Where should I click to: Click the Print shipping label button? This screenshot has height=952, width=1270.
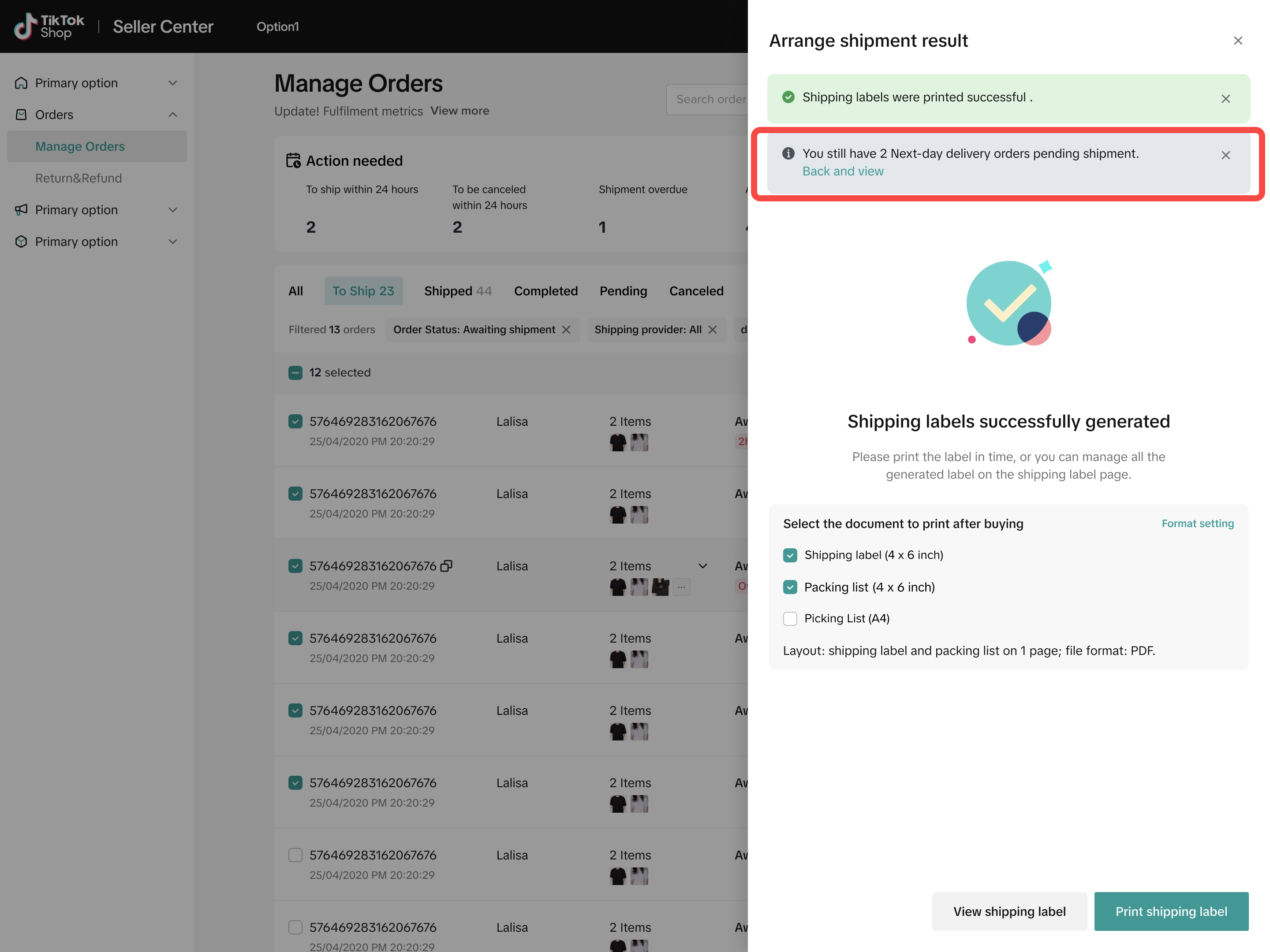point(1171,911)
